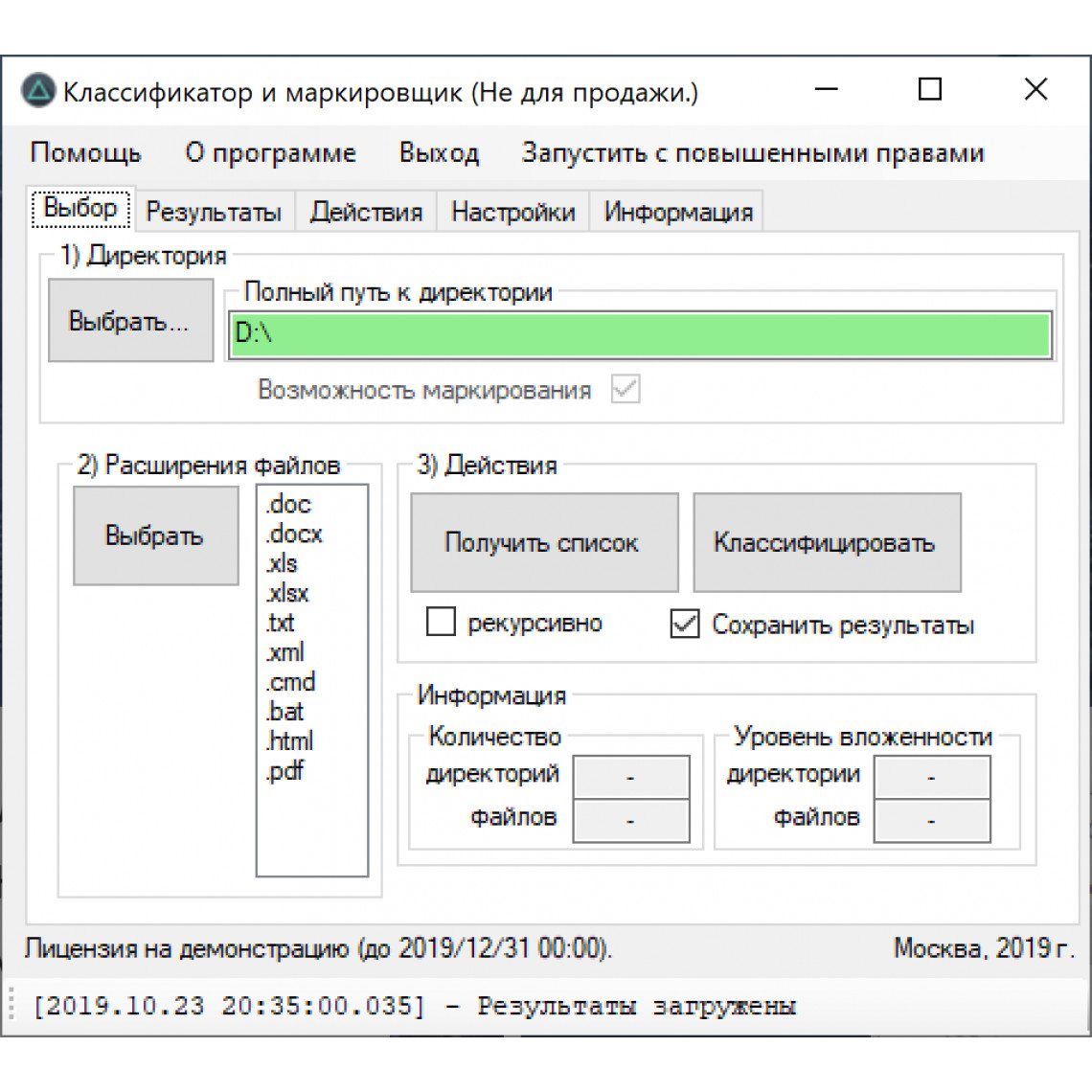Click the log line Результаты загружены
The height and width of the screenshot is (1092, 1092).
tap(416, 1007)
